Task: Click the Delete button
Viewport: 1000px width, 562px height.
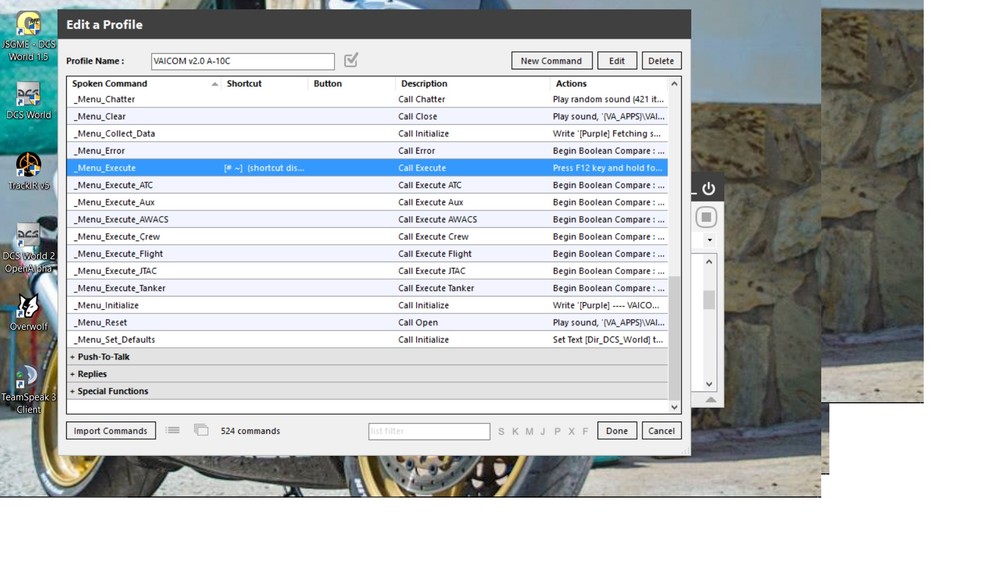Action: [661, 61]
